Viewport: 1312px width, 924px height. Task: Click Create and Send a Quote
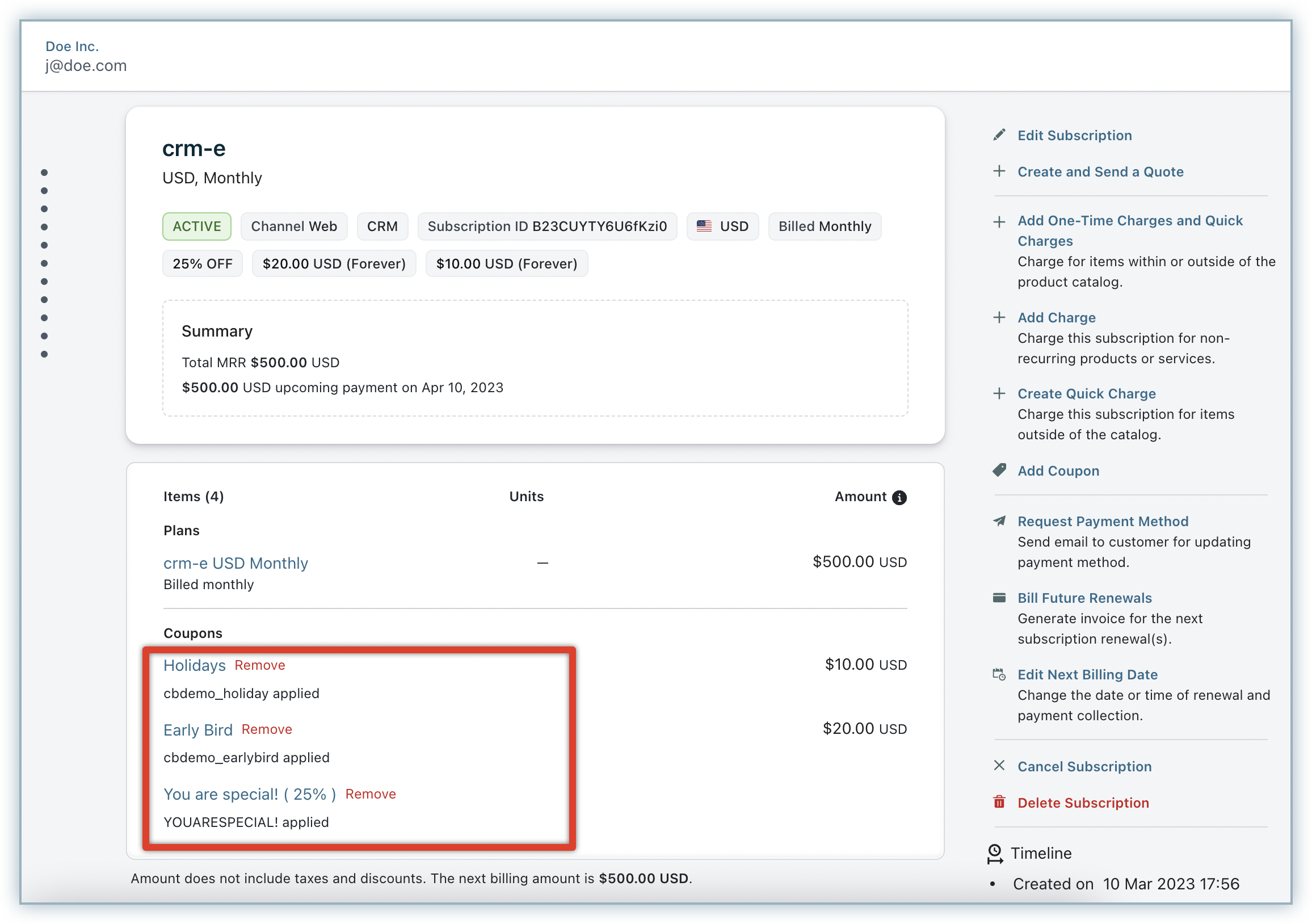(x=1100, y=171)
